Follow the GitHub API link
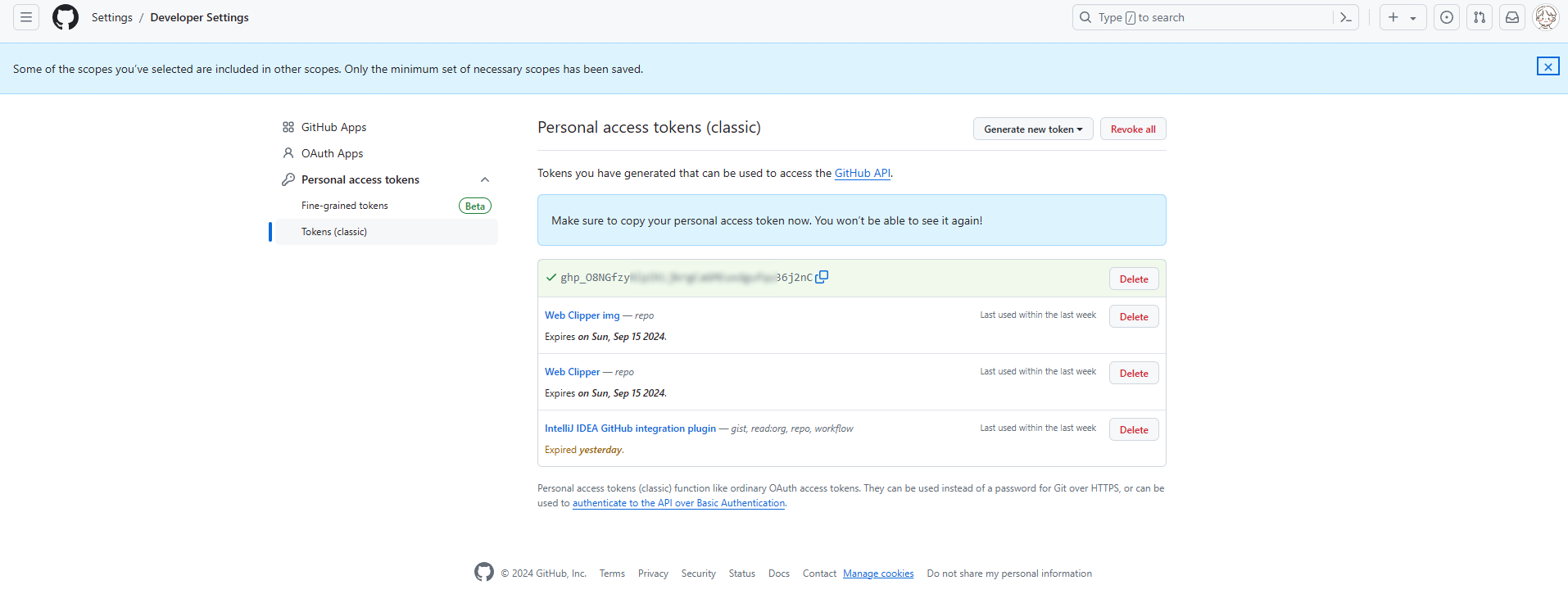1568x594 pixels. 862,173
